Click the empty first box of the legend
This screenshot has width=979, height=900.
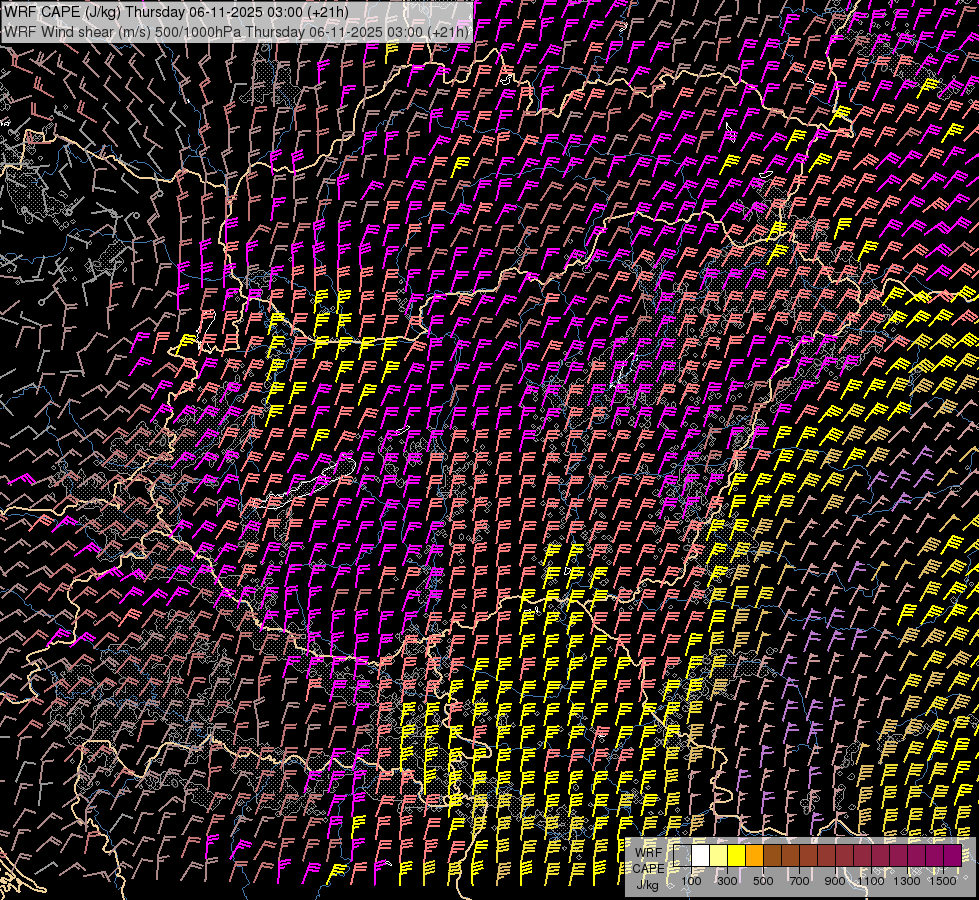pos(682,856)
